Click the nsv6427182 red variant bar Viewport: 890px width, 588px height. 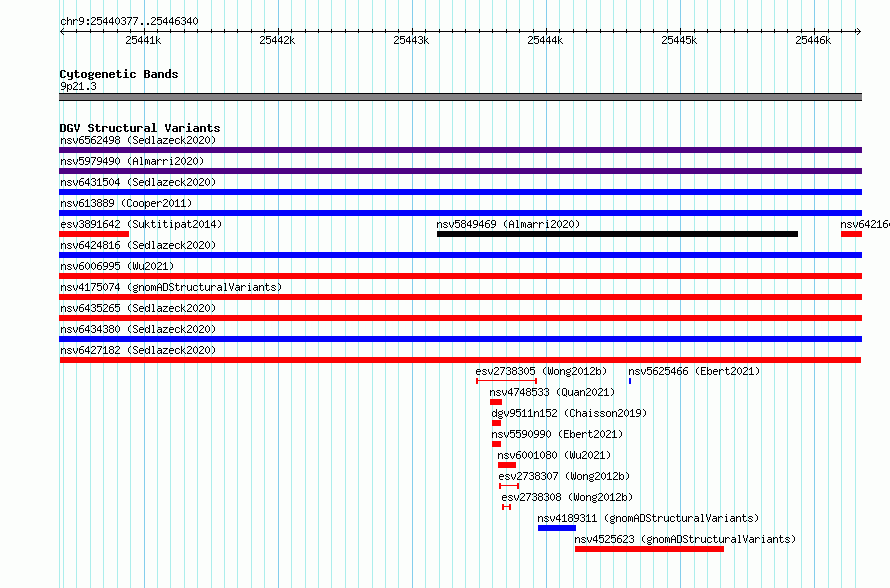coord(460,360)
